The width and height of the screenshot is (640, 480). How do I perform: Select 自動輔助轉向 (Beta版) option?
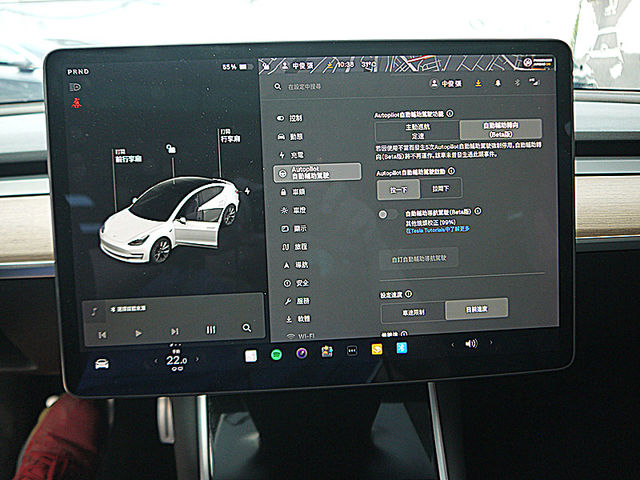(x=501, y=129)
